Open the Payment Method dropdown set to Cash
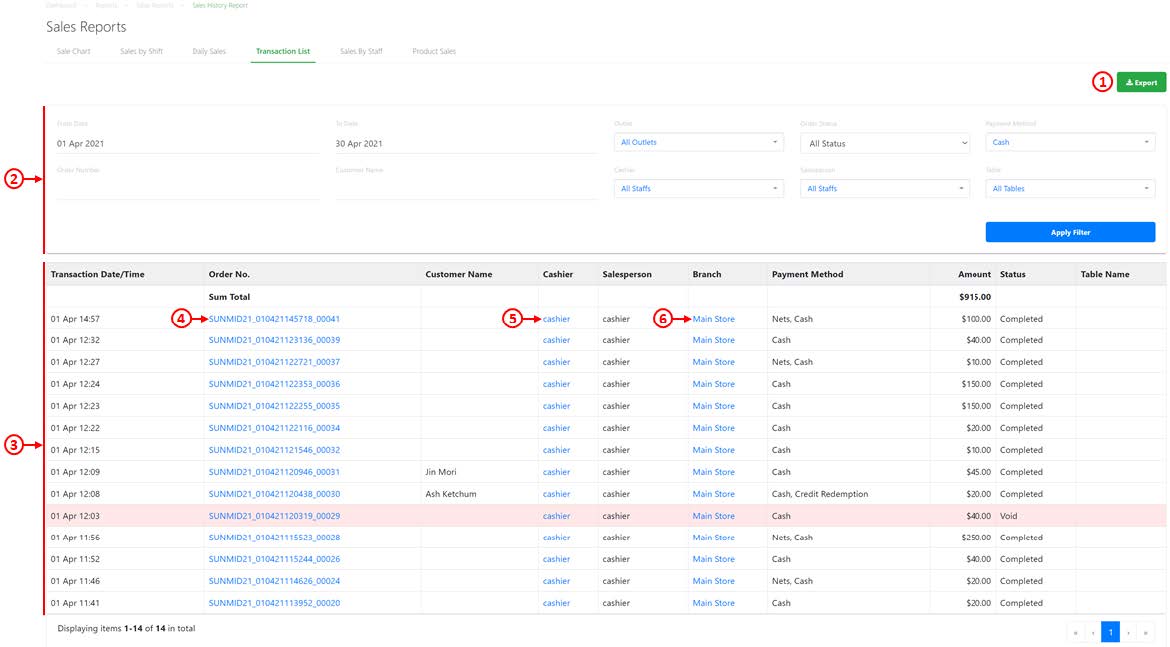This screenshot has height=647, width=1170. [1070, 142]
